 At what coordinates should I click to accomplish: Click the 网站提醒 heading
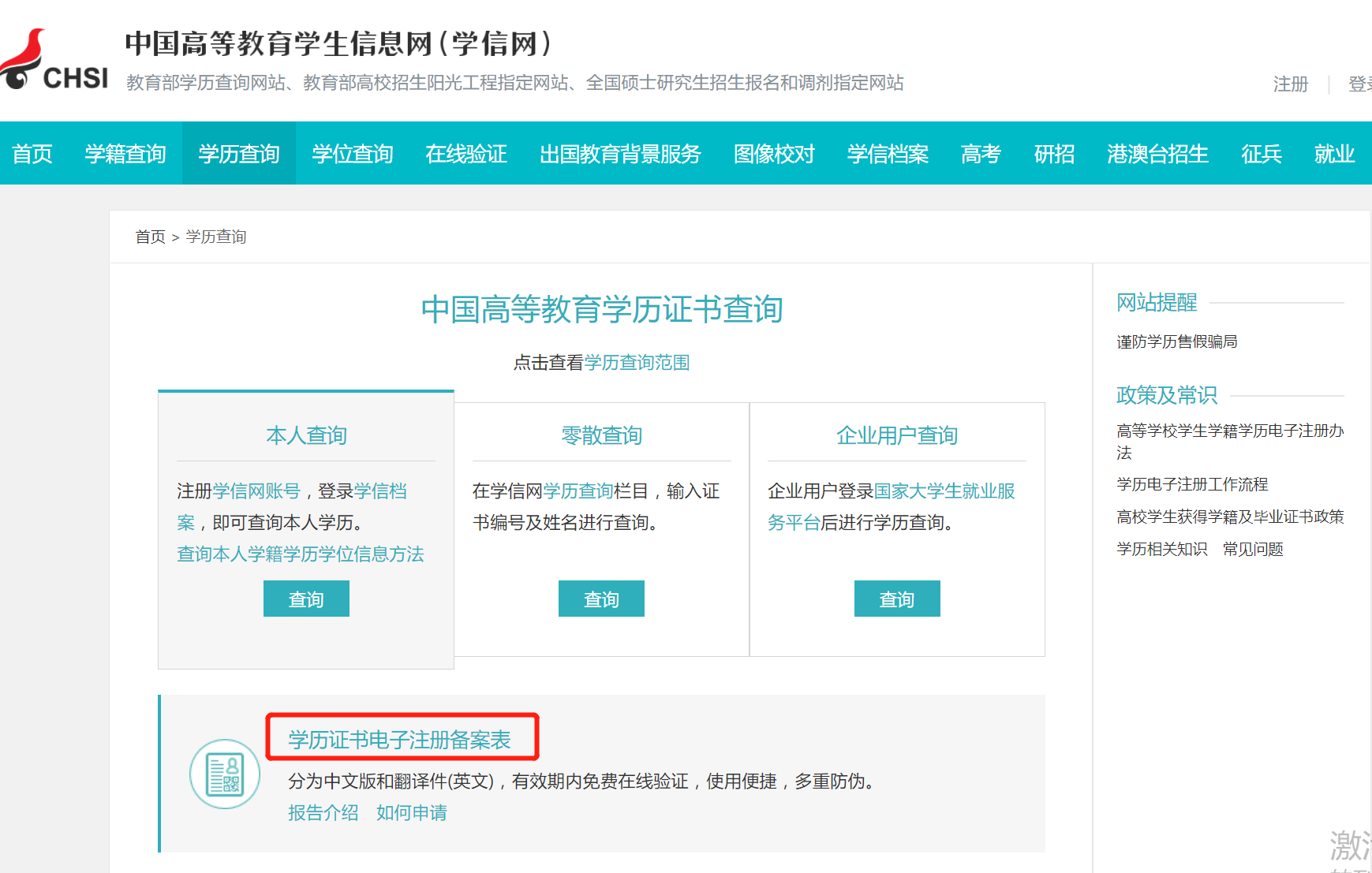1157,302
